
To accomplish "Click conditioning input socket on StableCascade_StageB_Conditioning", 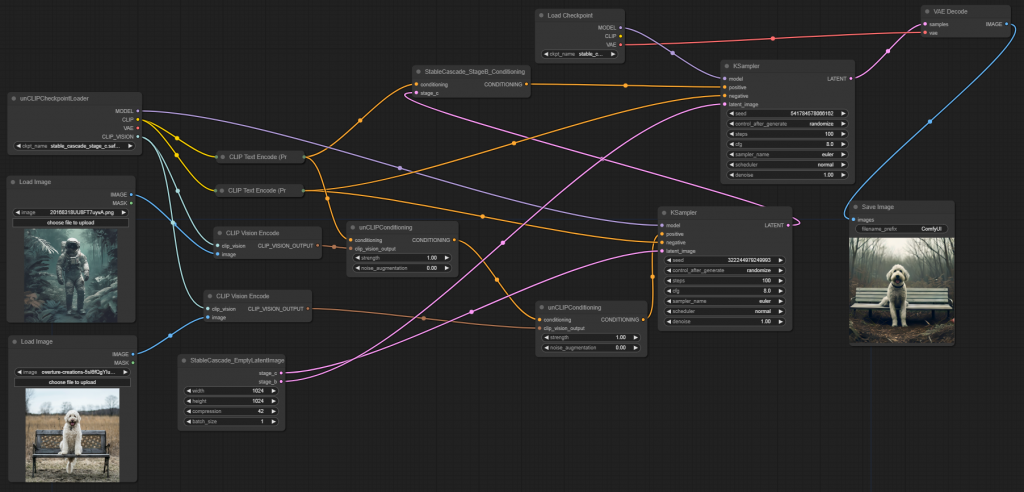I will pyautogui.click(x=416, y=84).
